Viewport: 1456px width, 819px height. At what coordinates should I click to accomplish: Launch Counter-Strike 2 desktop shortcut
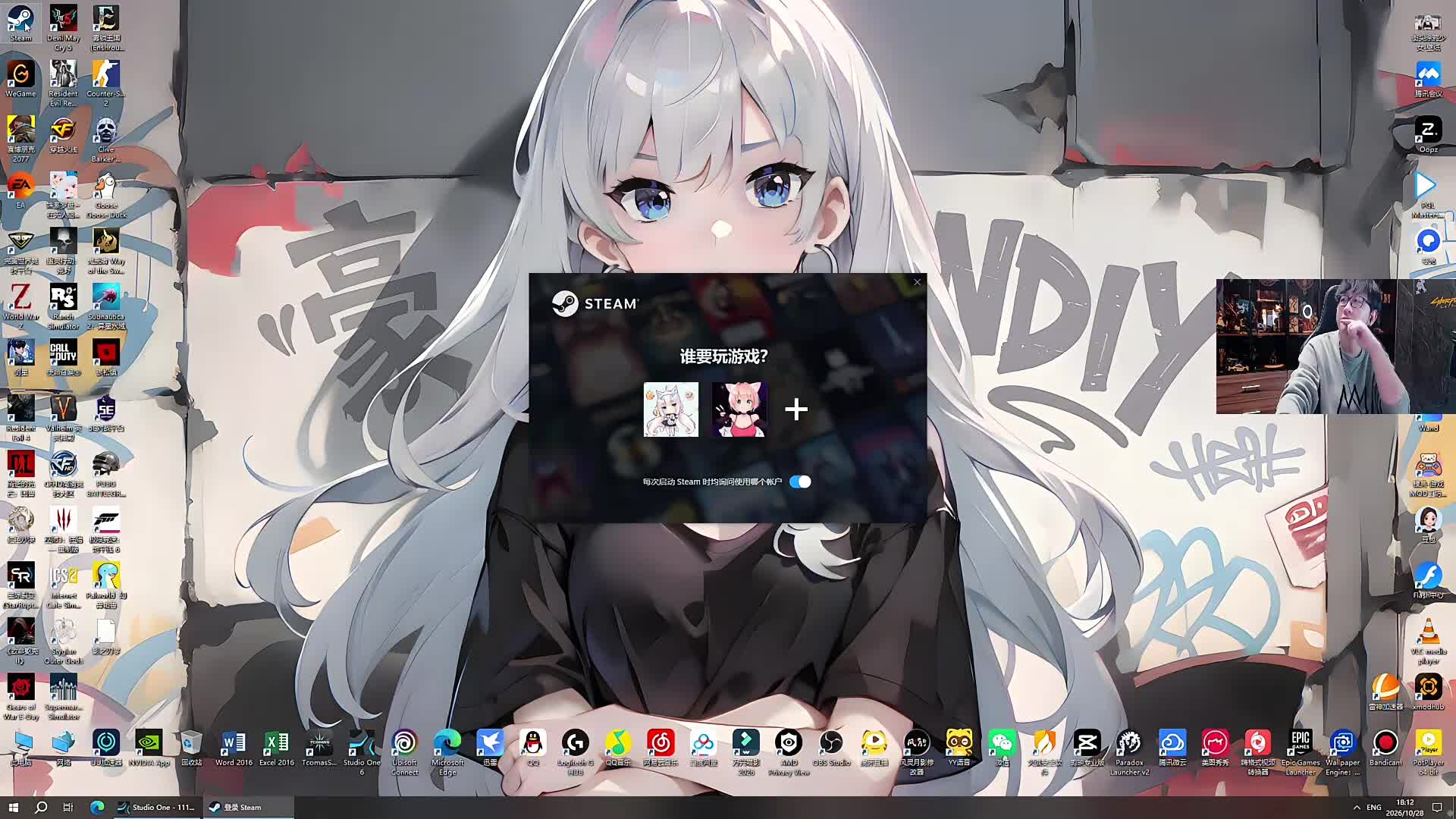click(x=106, y=83)
